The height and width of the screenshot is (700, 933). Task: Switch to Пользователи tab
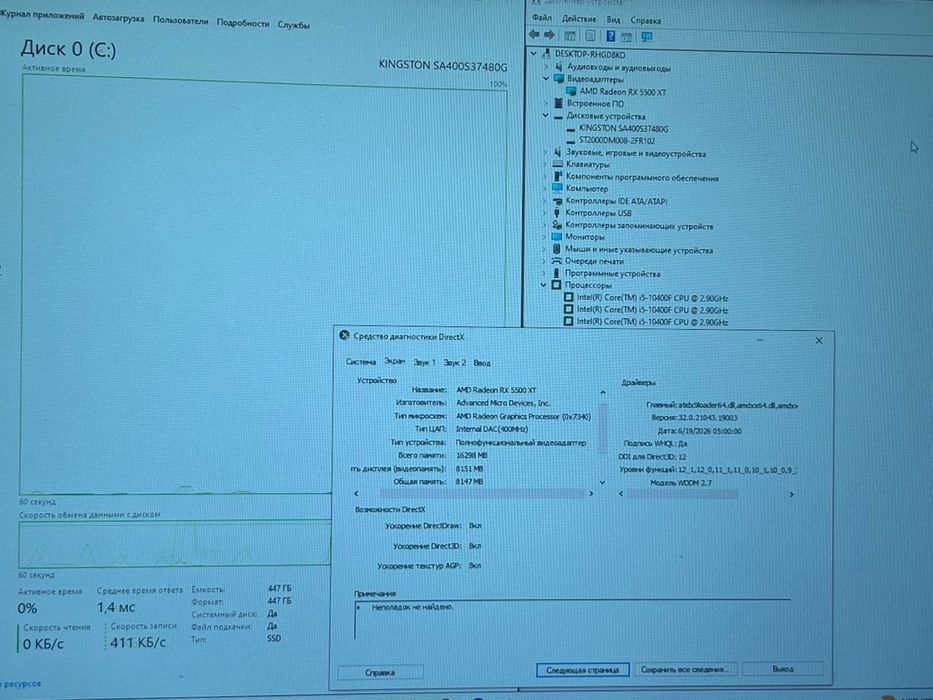[x=180, y=20]
